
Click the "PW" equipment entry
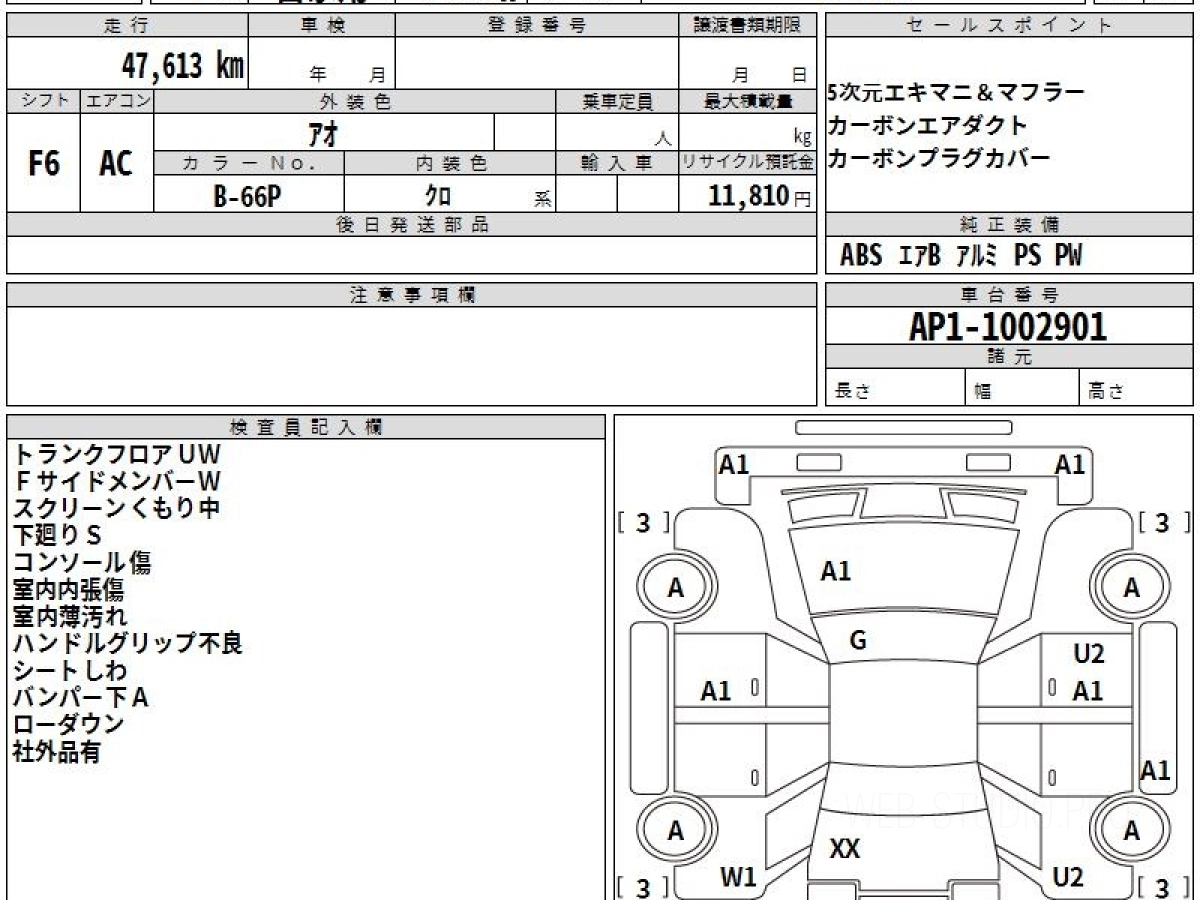click(1068, 256)
